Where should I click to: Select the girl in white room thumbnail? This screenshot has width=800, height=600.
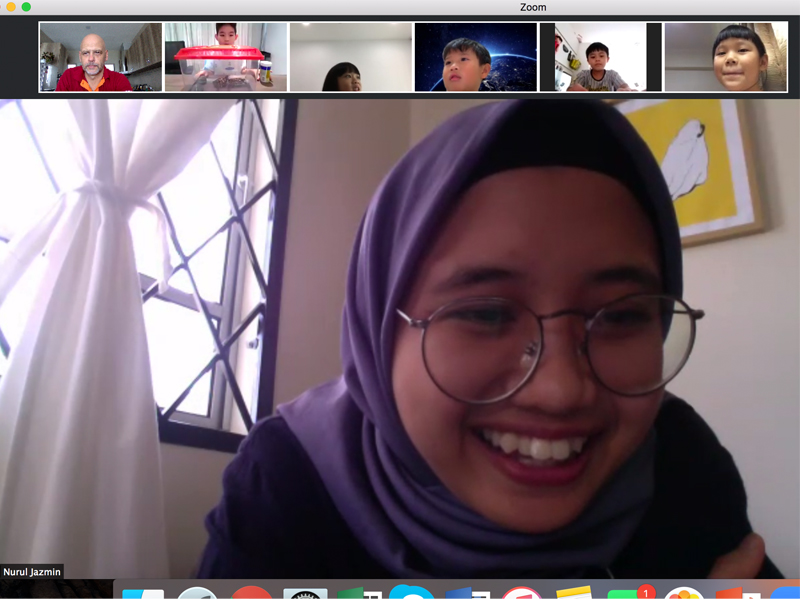point(351,57)
